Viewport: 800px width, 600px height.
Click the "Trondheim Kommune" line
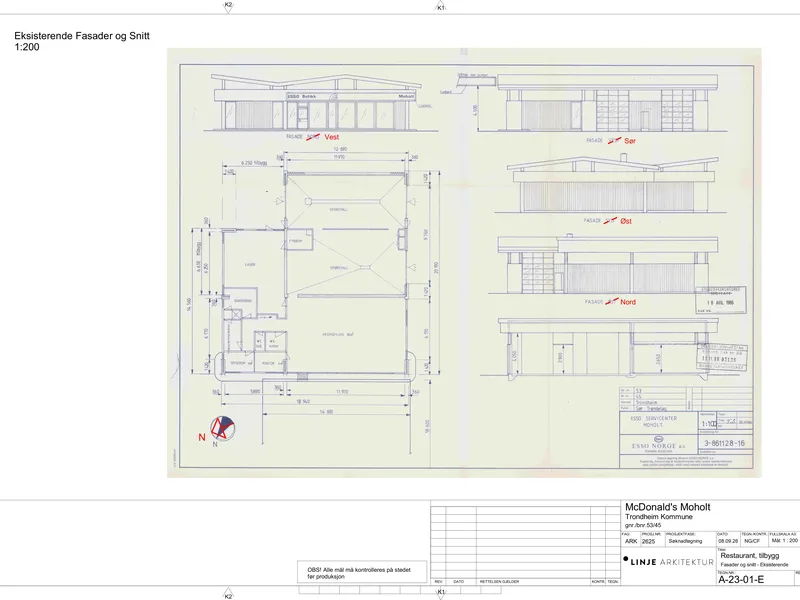[659, 517]
